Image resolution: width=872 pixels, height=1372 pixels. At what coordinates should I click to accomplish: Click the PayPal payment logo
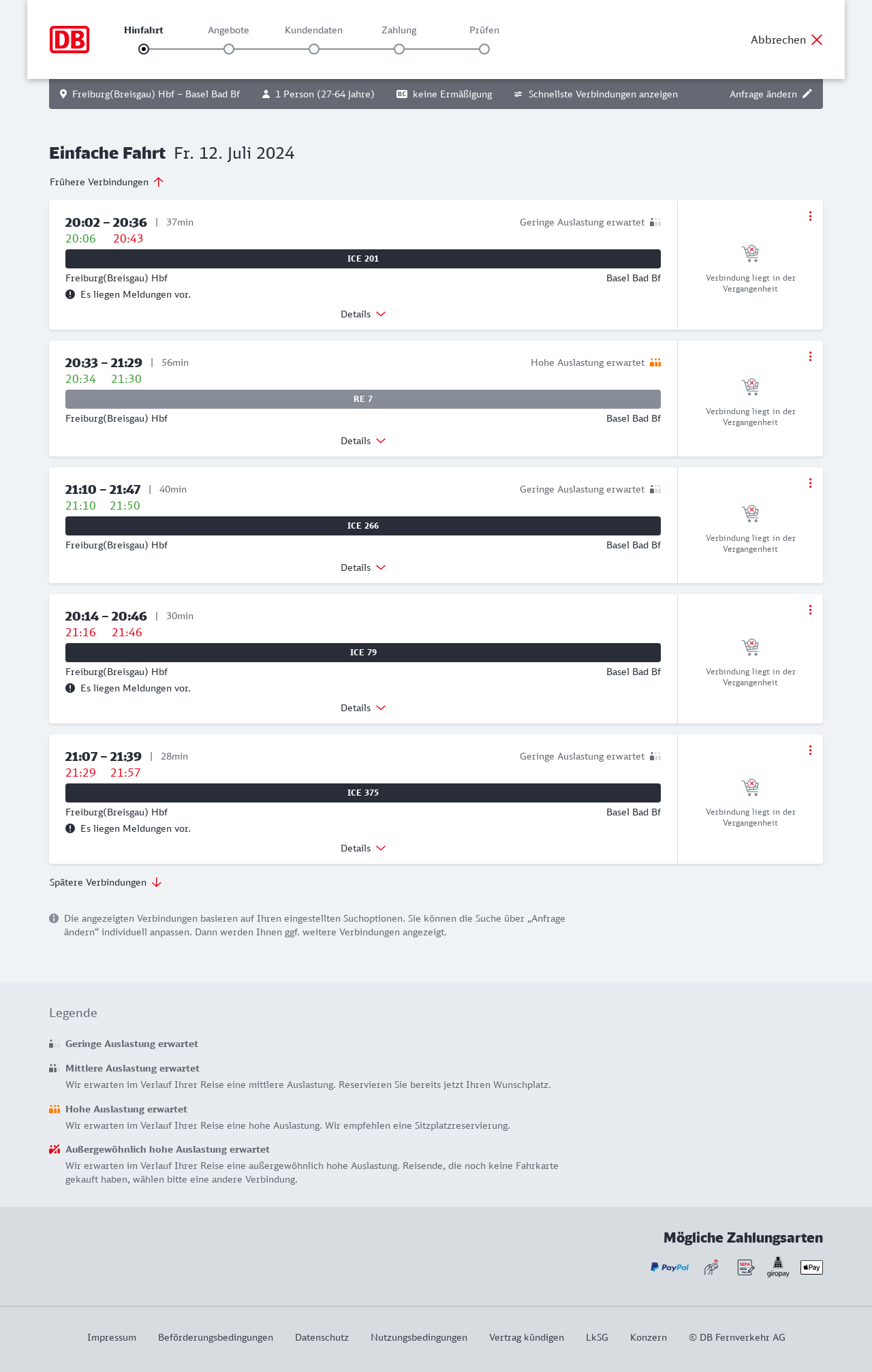(x=669, y=1267)
